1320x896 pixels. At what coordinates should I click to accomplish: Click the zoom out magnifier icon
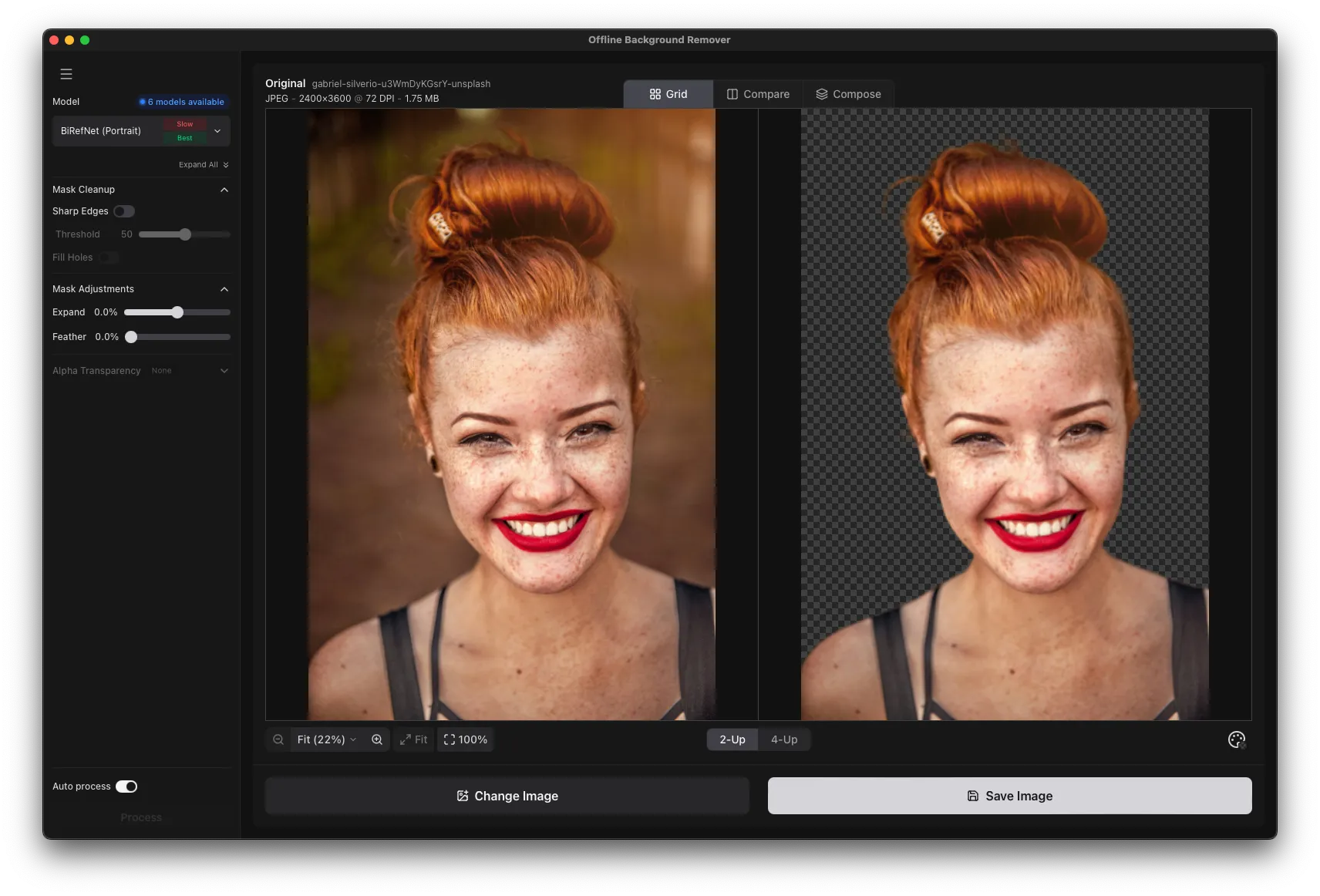tap(278, 739)
